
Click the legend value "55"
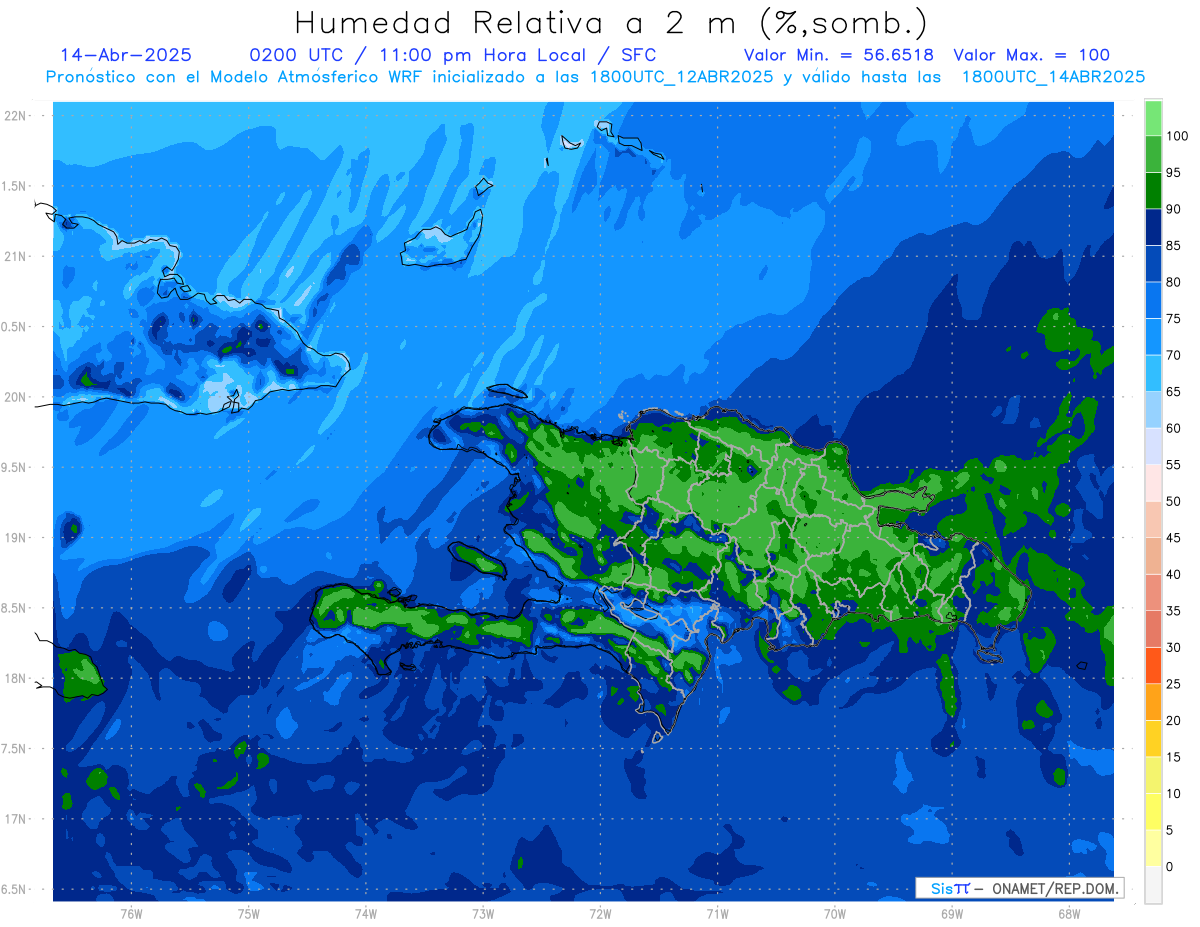1174,465
